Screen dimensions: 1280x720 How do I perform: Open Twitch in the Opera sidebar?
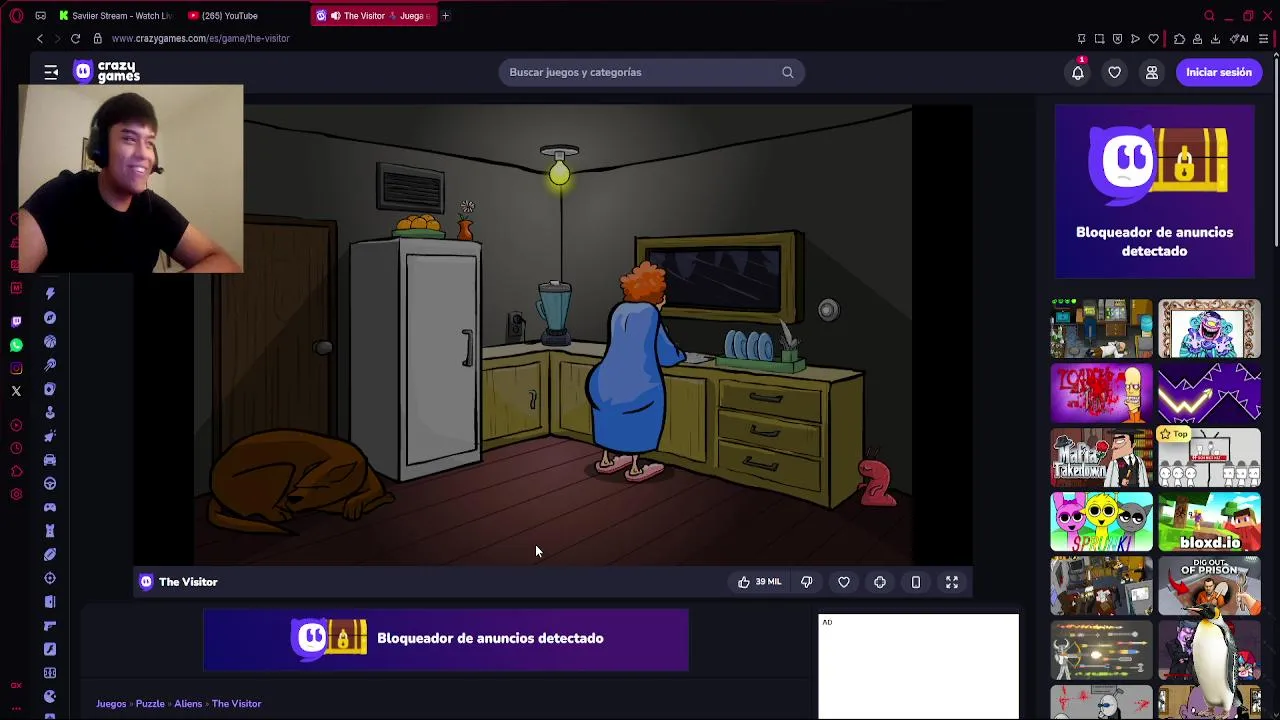[16, 321]
